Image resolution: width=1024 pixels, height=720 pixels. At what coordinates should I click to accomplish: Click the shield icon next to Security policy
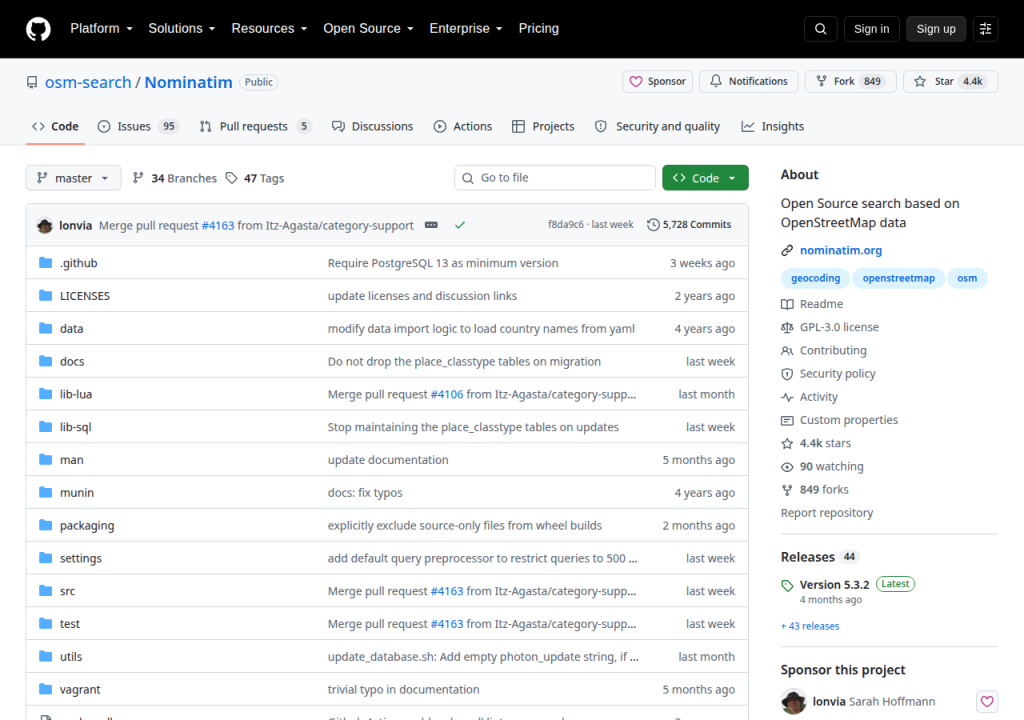pyautogui.click(x=787, y=374)
